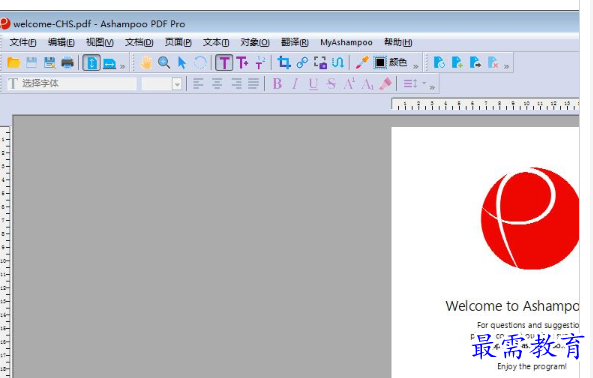Toggle Fit Page Width view button

[109, 63]
